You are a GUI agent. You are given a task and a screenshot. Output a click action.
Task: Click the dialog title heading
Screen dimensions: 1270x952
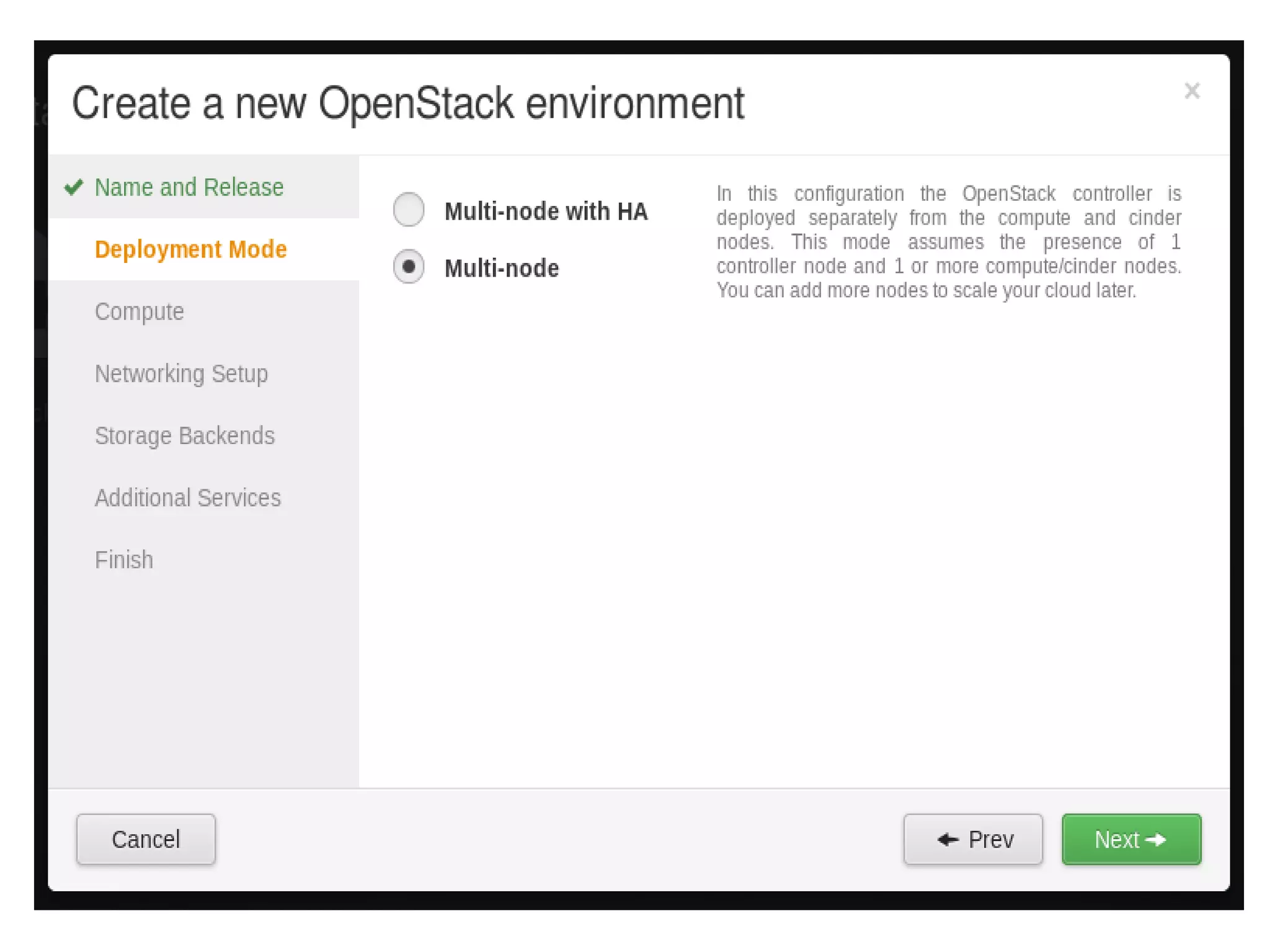tap(407, 103)
